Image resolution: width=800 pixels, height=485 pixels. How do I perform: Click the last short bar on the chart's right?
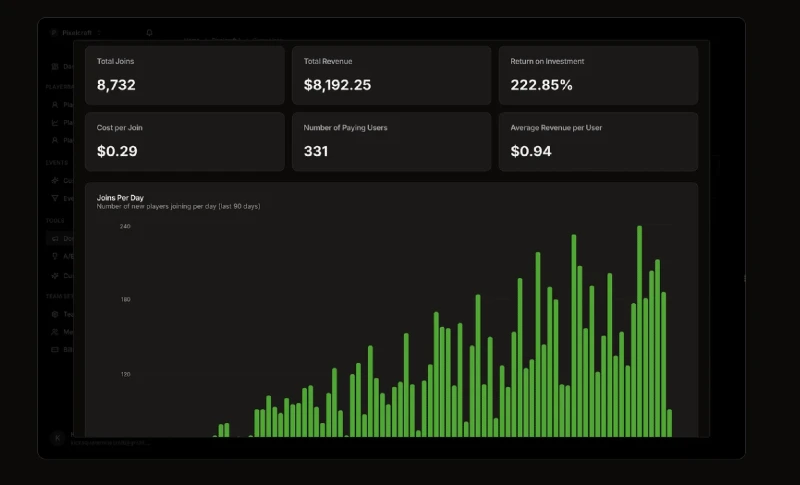[669, 423]
